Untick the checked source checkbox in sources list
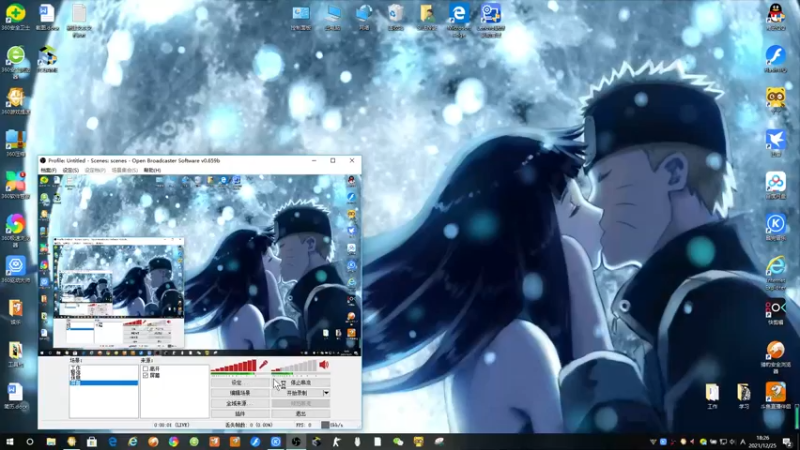800x450 pixels. click(x=145, y=375)
